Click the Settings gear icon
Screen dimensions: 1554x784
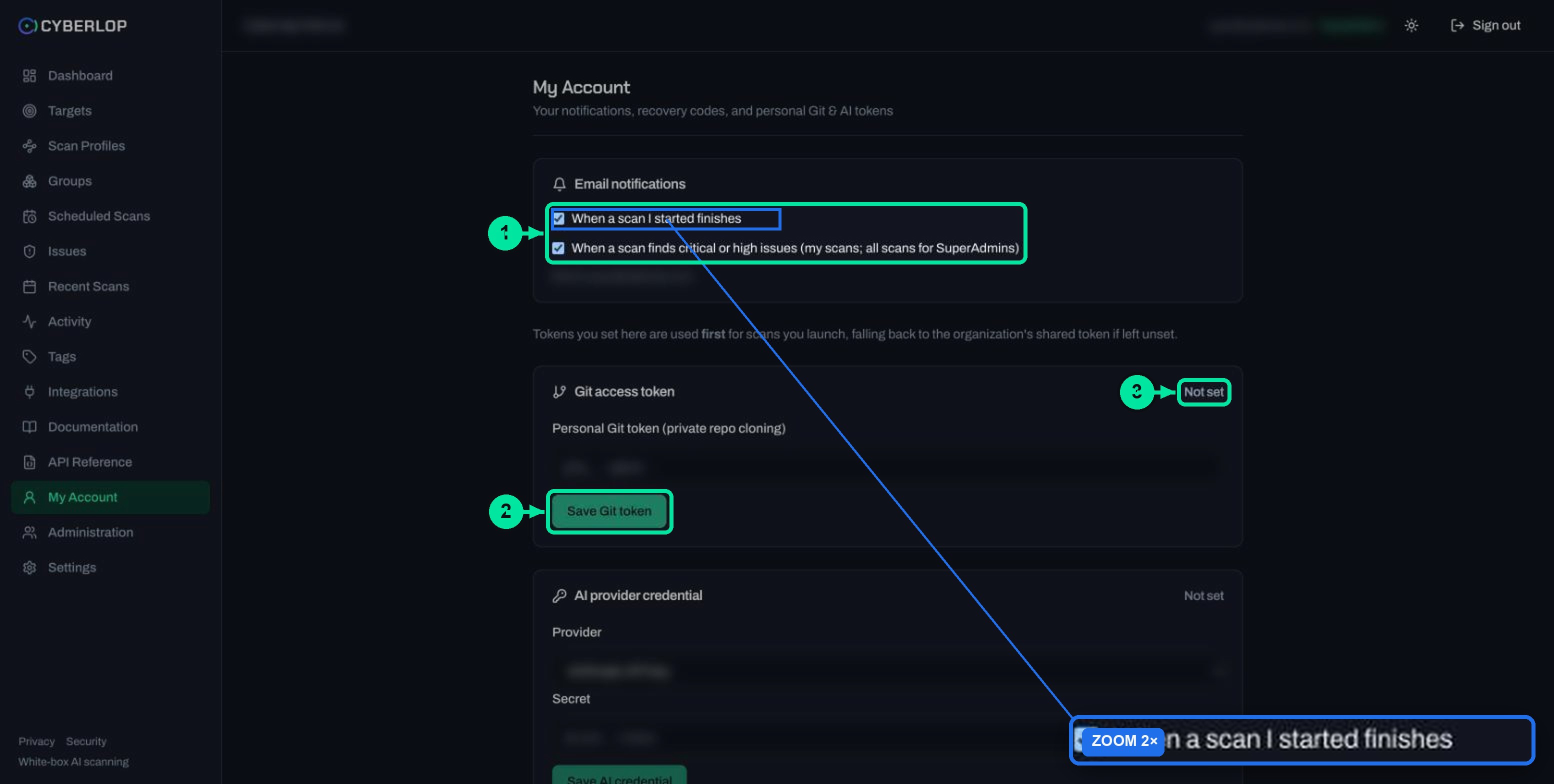(29, 567)
